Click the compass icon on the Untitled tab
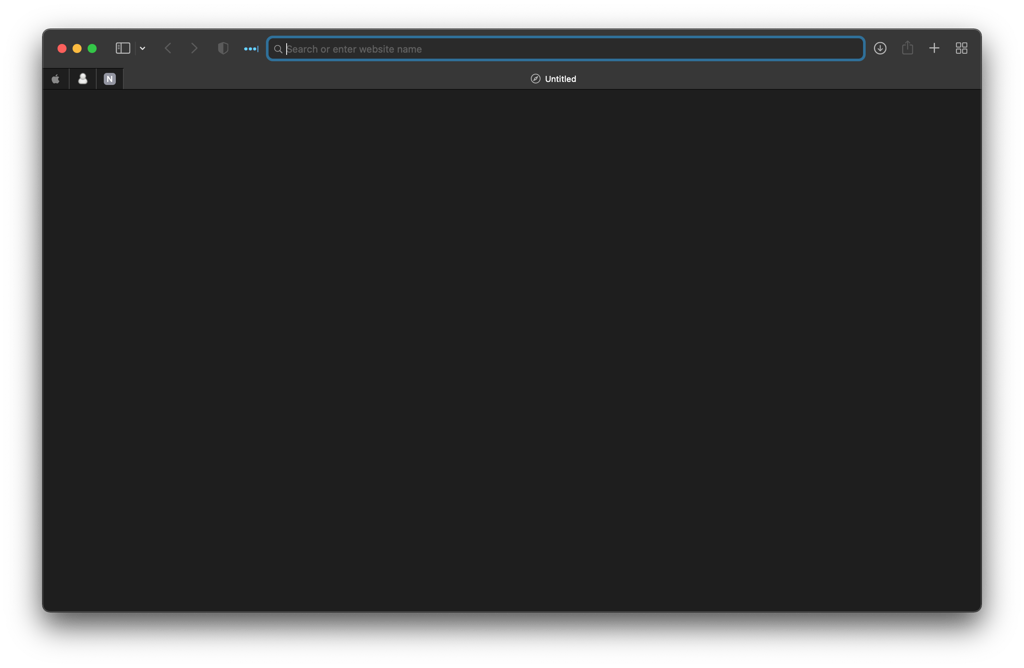Viewport: 1024px width, 668px height. coord(536,78)
